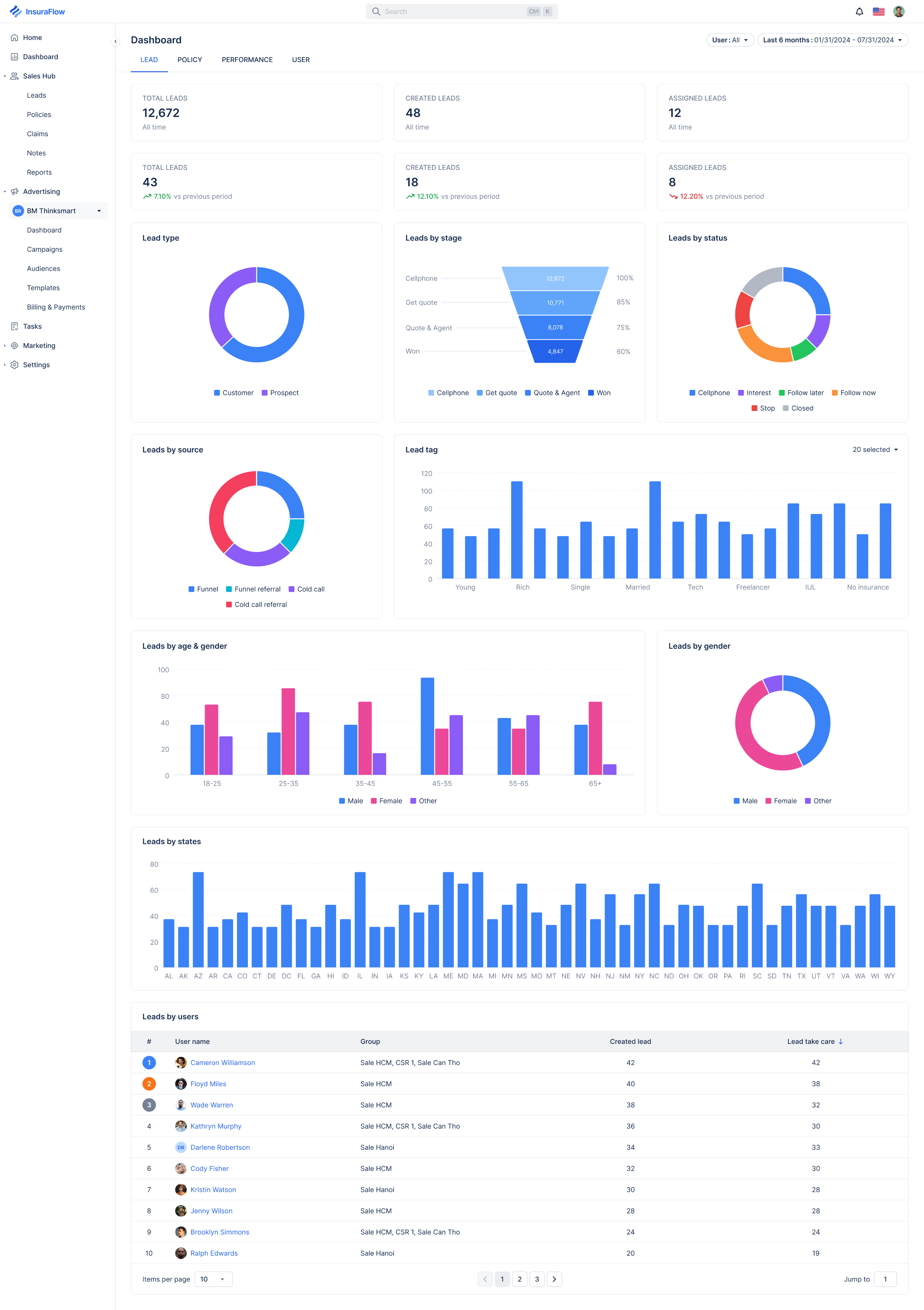Viewport: 924px width, 1310px height.
Task: Click the Jump to page field
Action: [x=885, y=1279]
